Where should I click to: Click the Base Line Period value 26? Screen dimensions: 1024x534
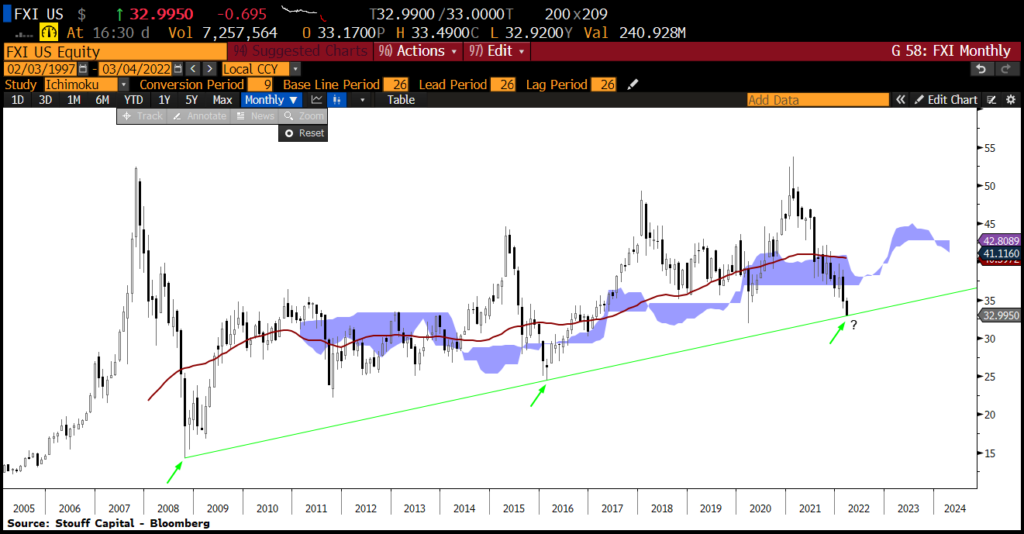pyautogui.click(x=396, y=84)
